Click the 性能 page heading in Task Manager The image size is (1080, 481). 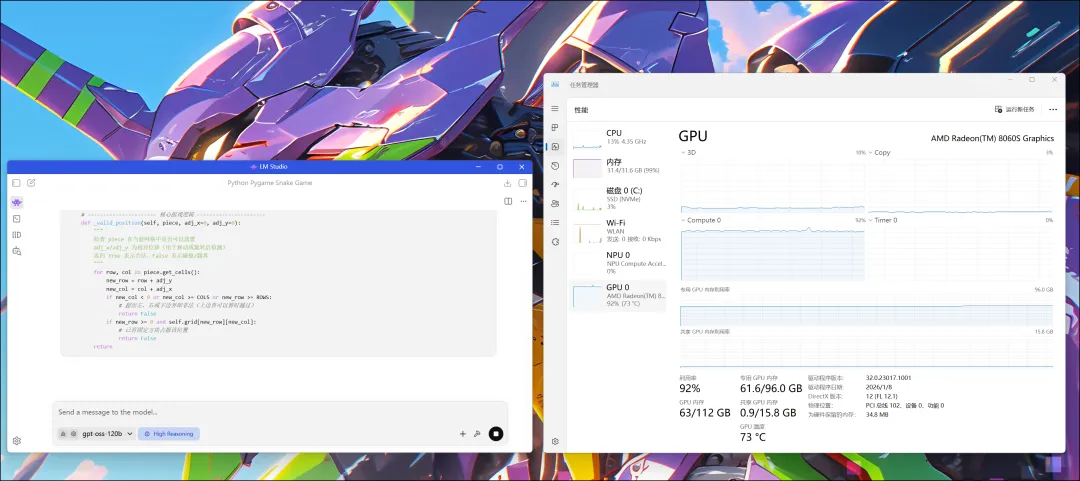581,110
